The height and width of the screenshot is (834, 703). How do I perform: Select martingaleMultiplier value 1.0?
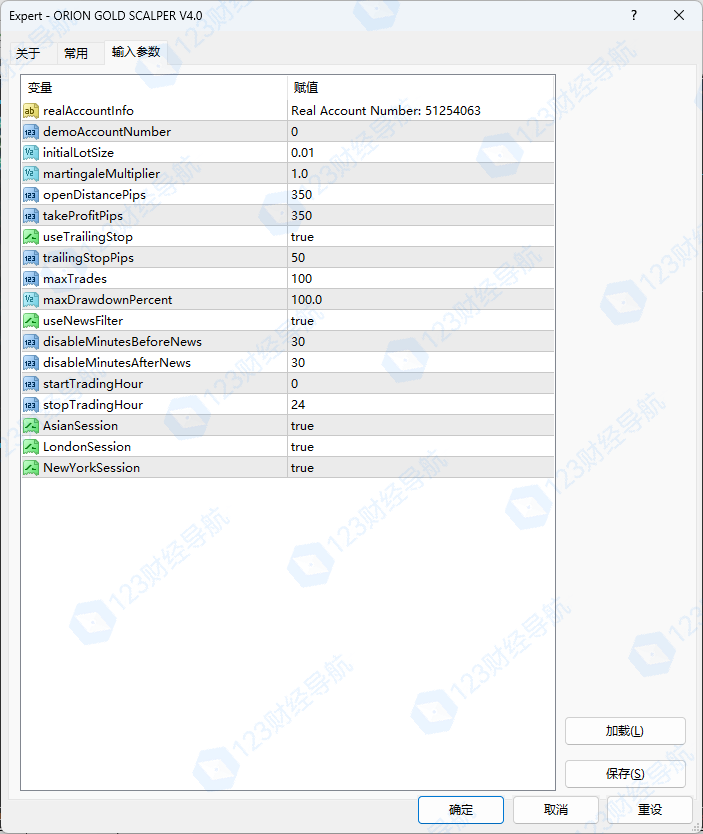(421, 174)
